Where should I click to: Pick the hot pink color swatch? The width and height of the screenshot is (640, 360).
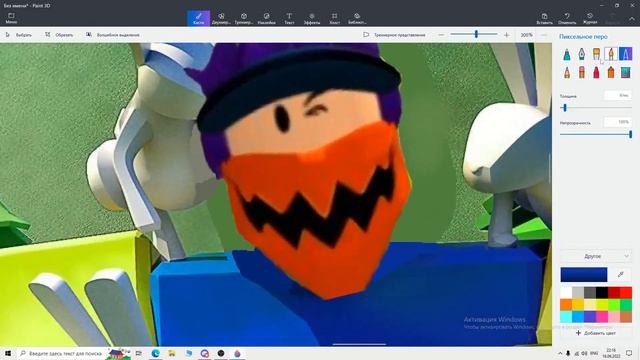(602, 316)
